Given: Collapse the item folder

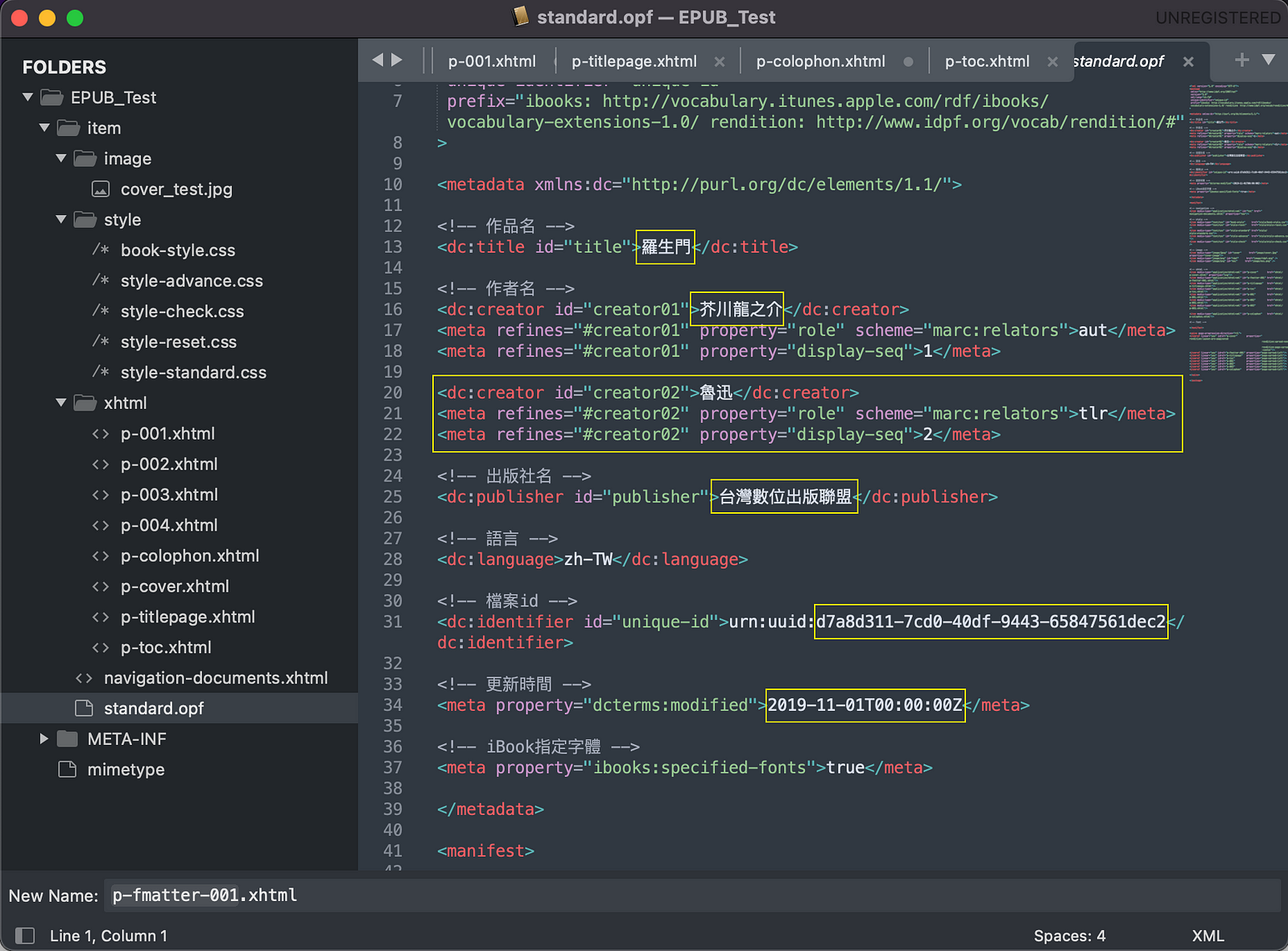Looking at the screenshot, I should click(x=44, y=128).
